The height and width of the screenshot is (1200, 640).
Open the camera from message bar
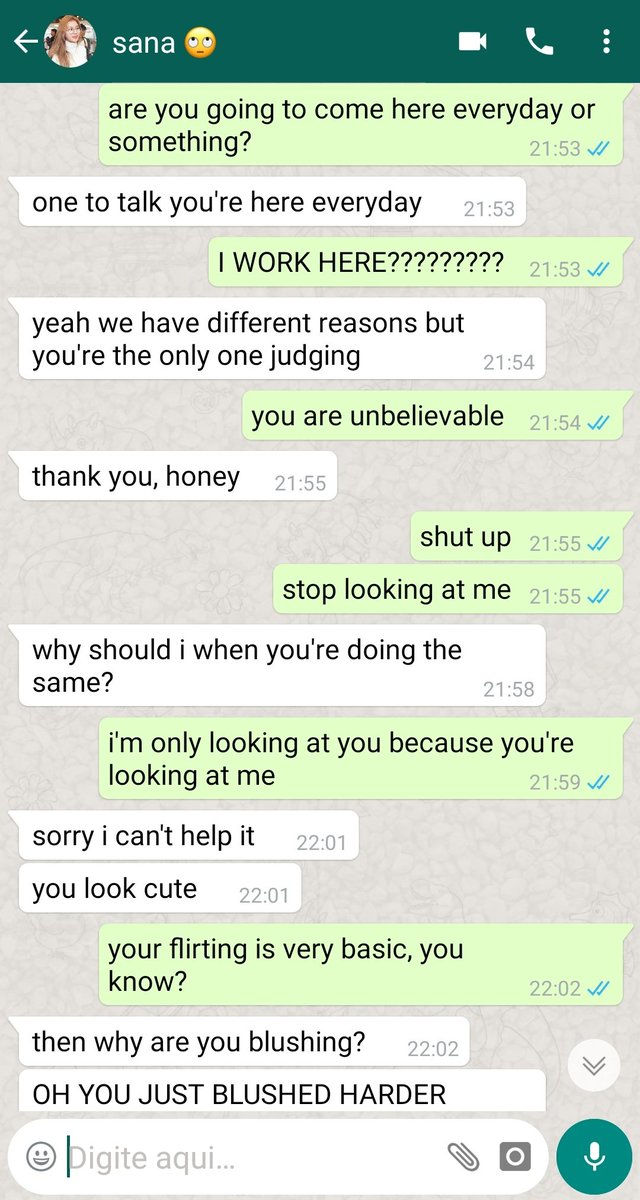(x=514, y=1157)
